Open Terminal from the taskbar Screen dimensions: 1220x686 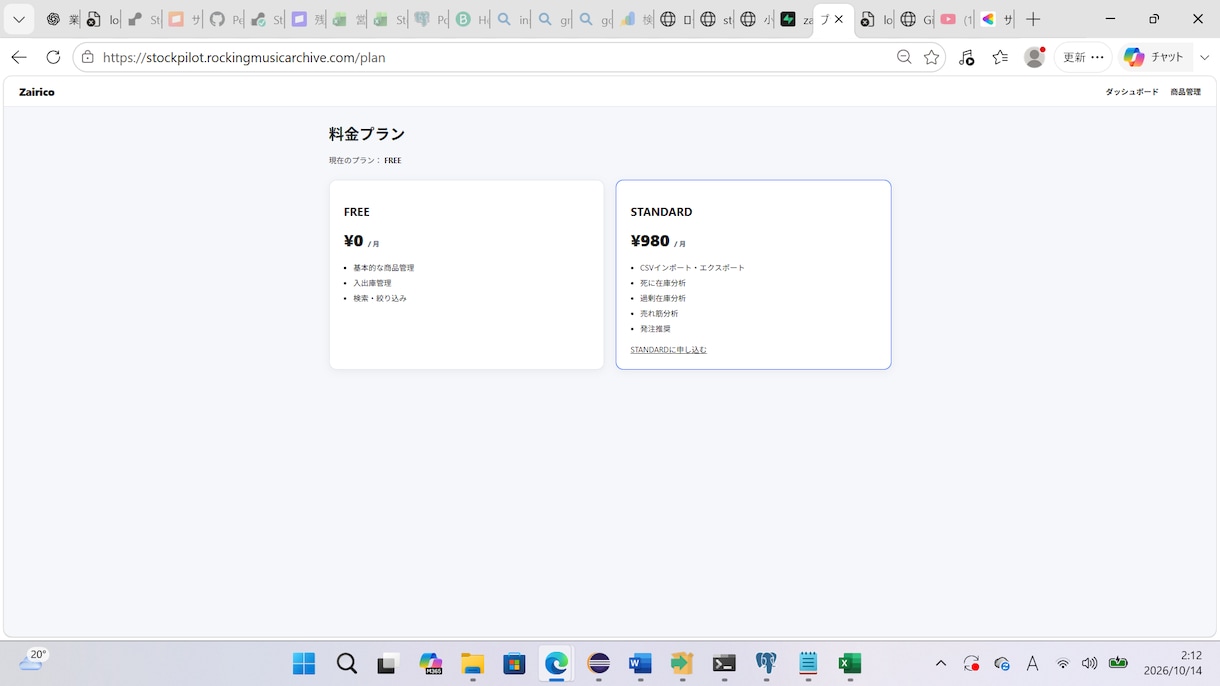[x=724, y=663]
